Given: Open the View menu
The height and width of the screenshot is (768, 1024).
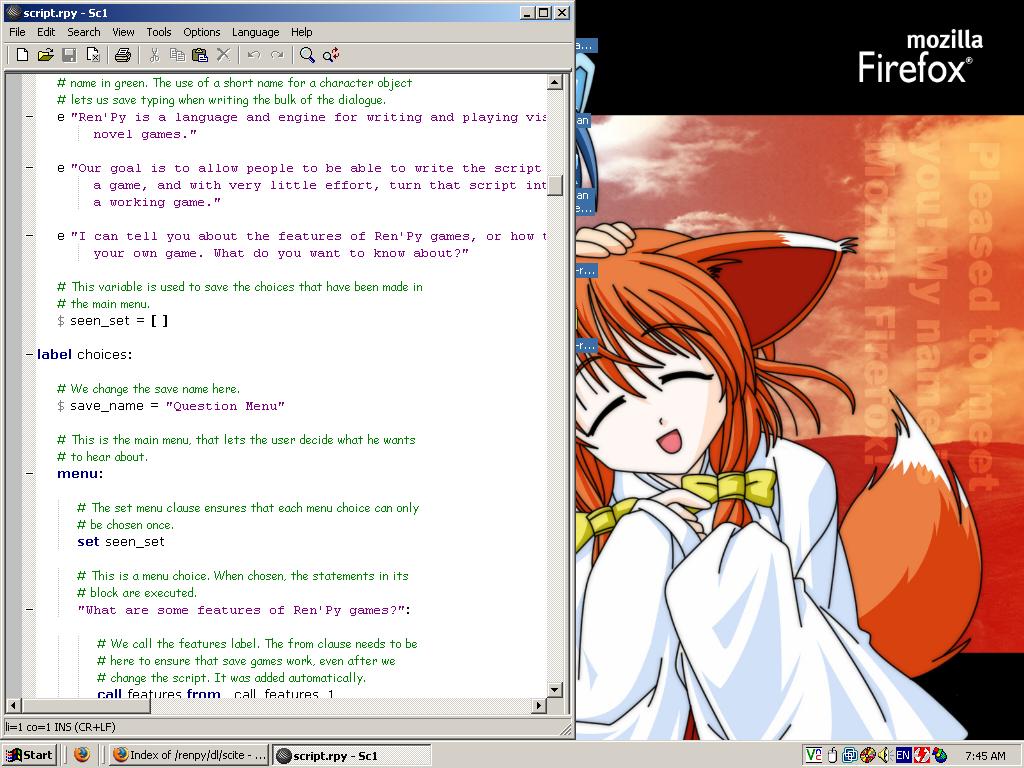Looking at the screenshot, I should (123, 32).
